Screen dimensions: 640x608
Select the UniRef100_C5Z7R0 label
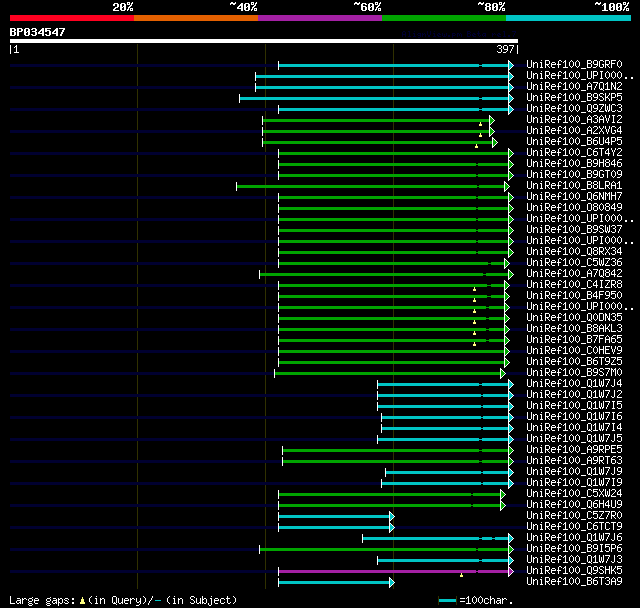(574, 516)
